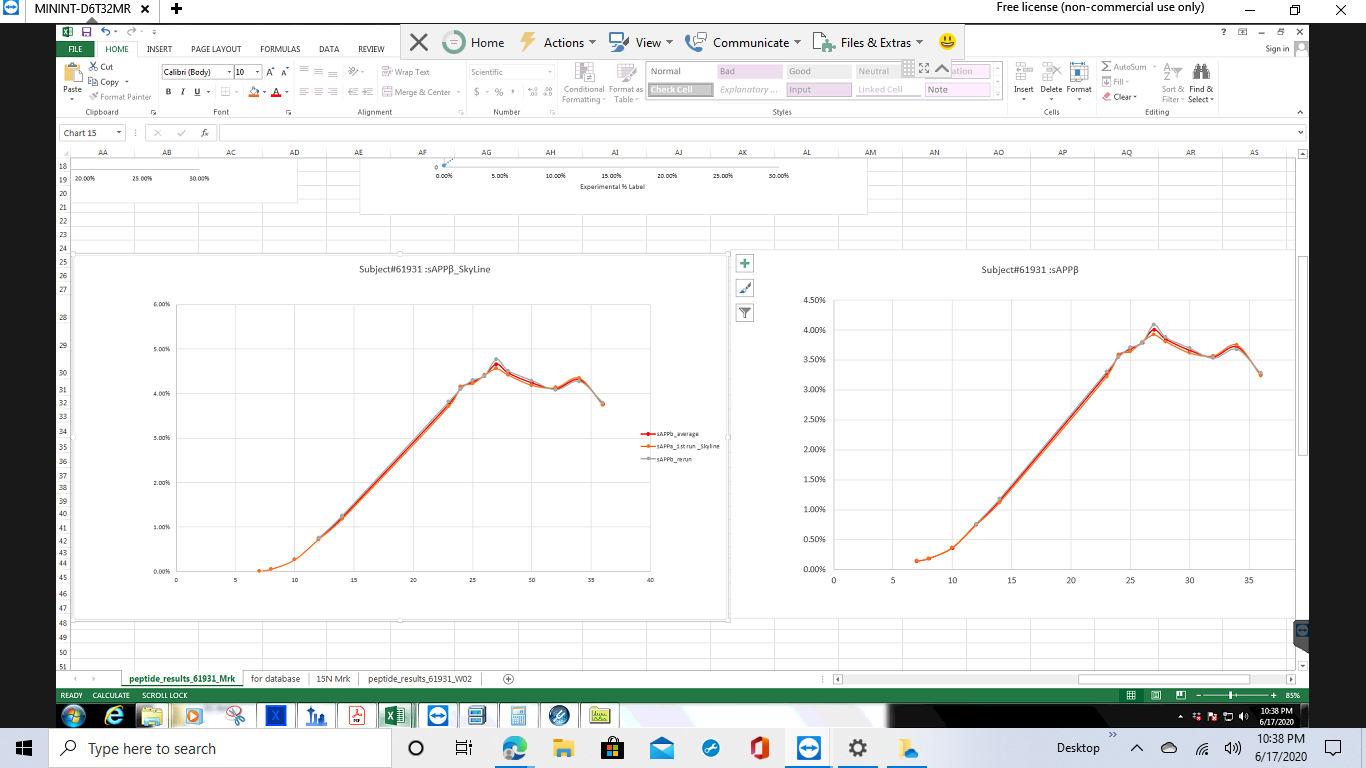1366x768 pixels.
Task: Expand the Scientific number format dropdown
Action: (x=549, y=72)
